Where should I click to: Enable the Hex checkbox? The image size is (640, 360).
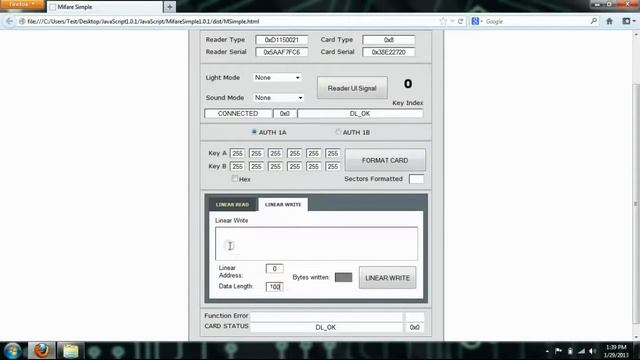tap(235, 178)
